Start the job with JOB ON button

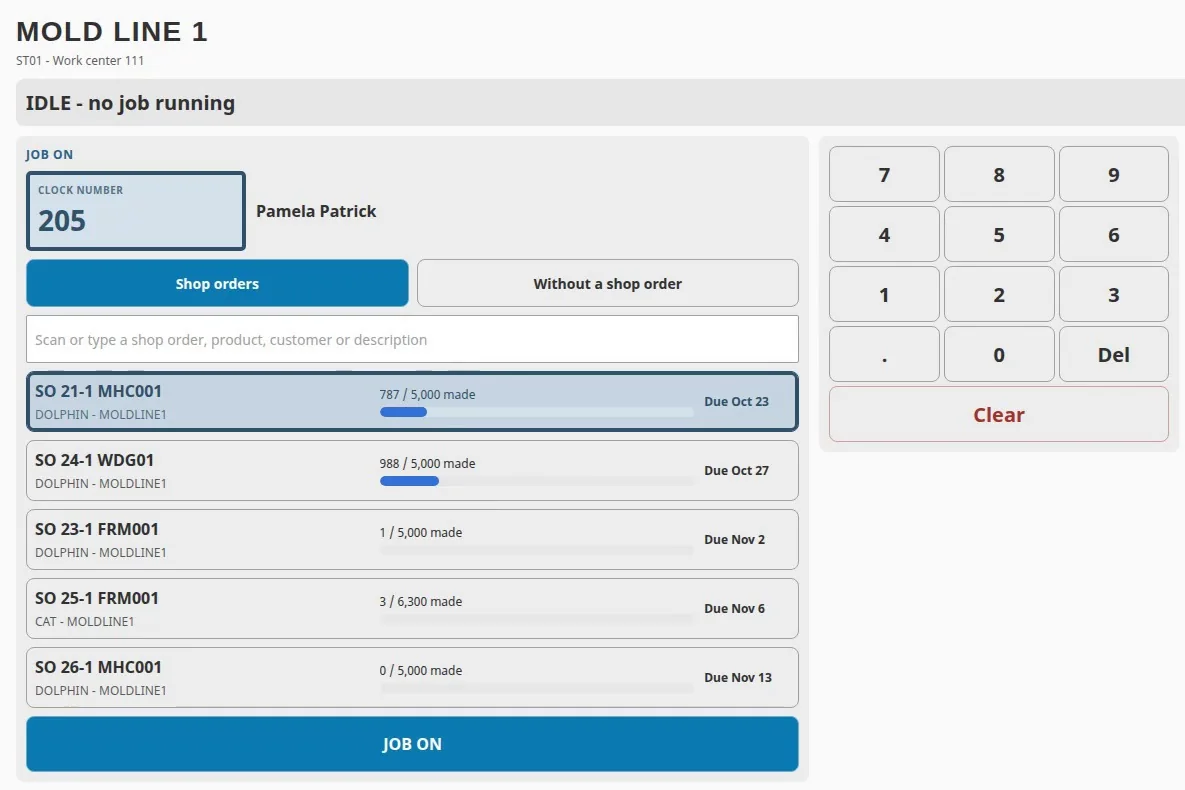pos(412,744)
